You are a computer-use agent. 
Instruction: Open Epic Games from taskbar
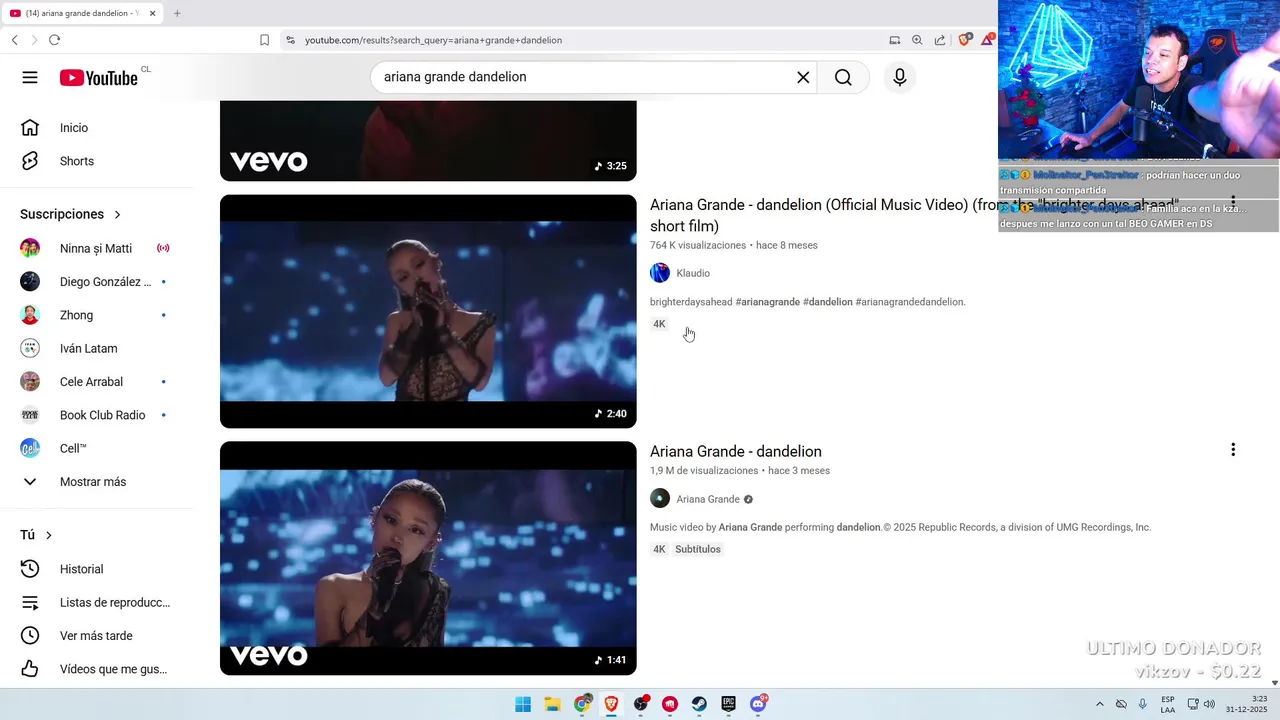[729, 704]
